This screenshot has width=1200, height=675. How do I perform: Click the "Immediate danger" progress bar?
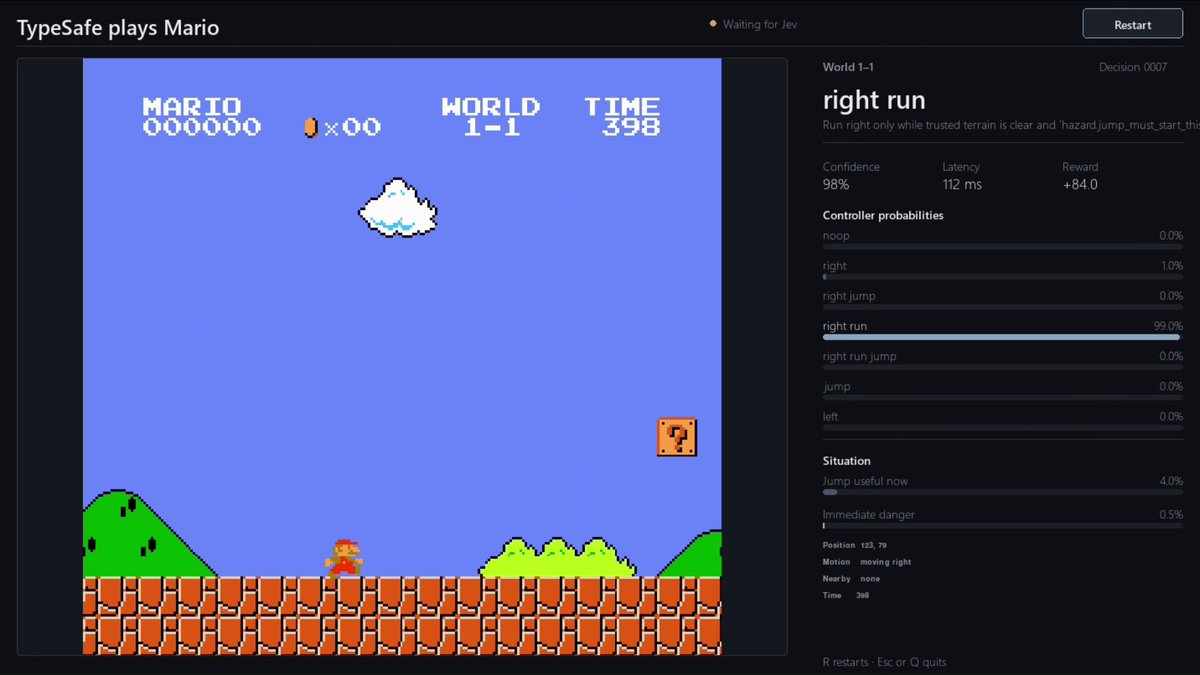1003,525
